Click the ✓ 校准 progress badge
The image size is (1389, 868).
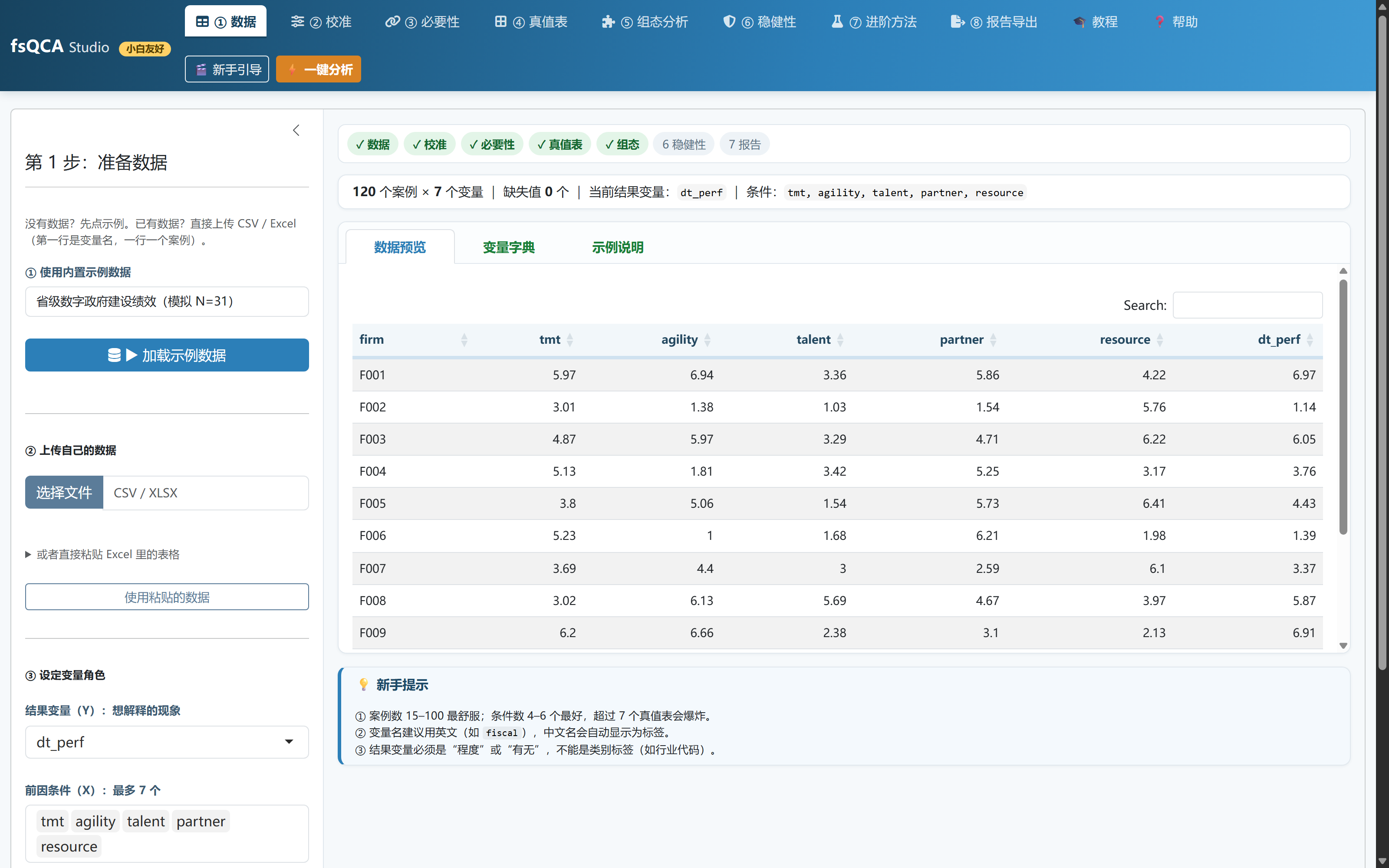coord(429,144)
